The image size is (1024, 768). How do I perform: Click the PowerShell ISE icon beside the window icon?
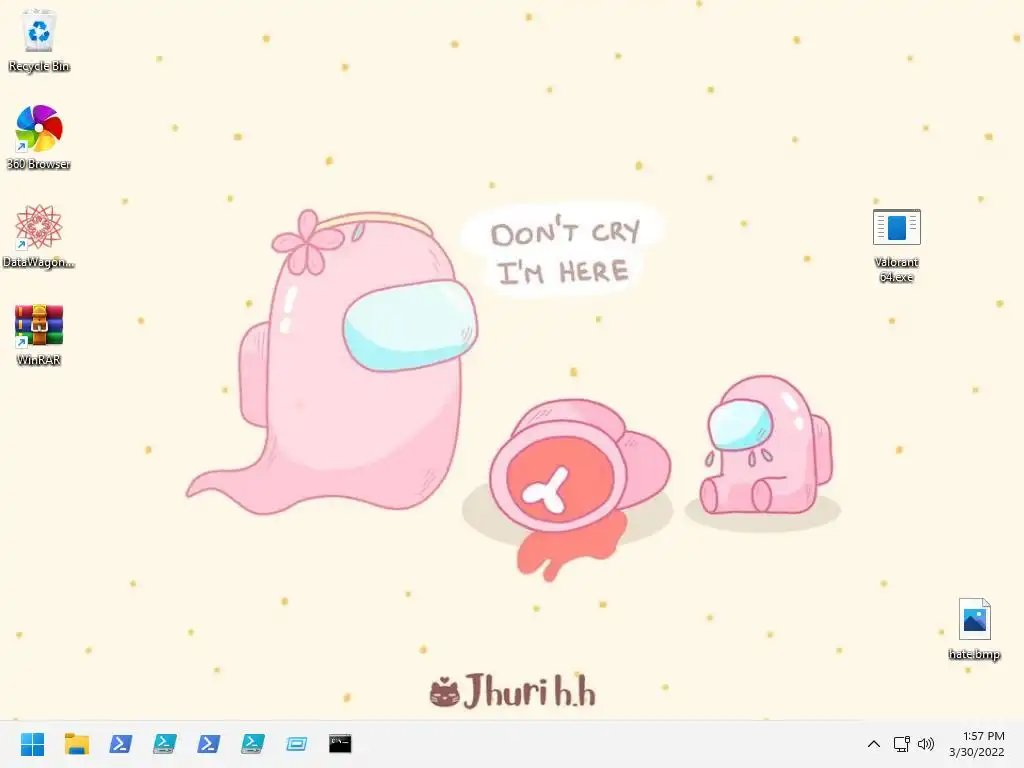[252, 744]
